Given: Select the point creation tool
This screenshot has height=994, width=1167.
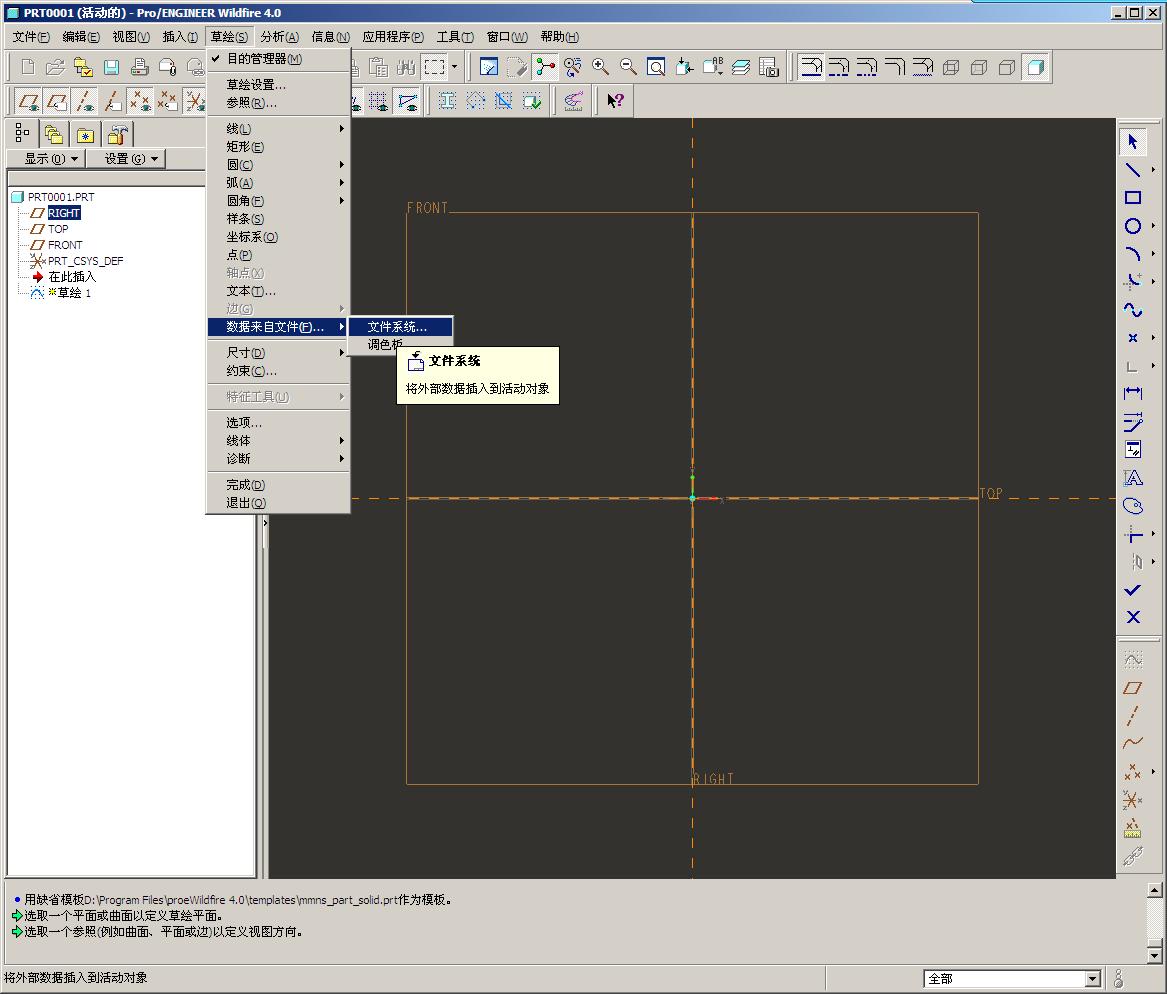Looking at the screenshot, I should pyautogui.click(x=1133, y=338).
